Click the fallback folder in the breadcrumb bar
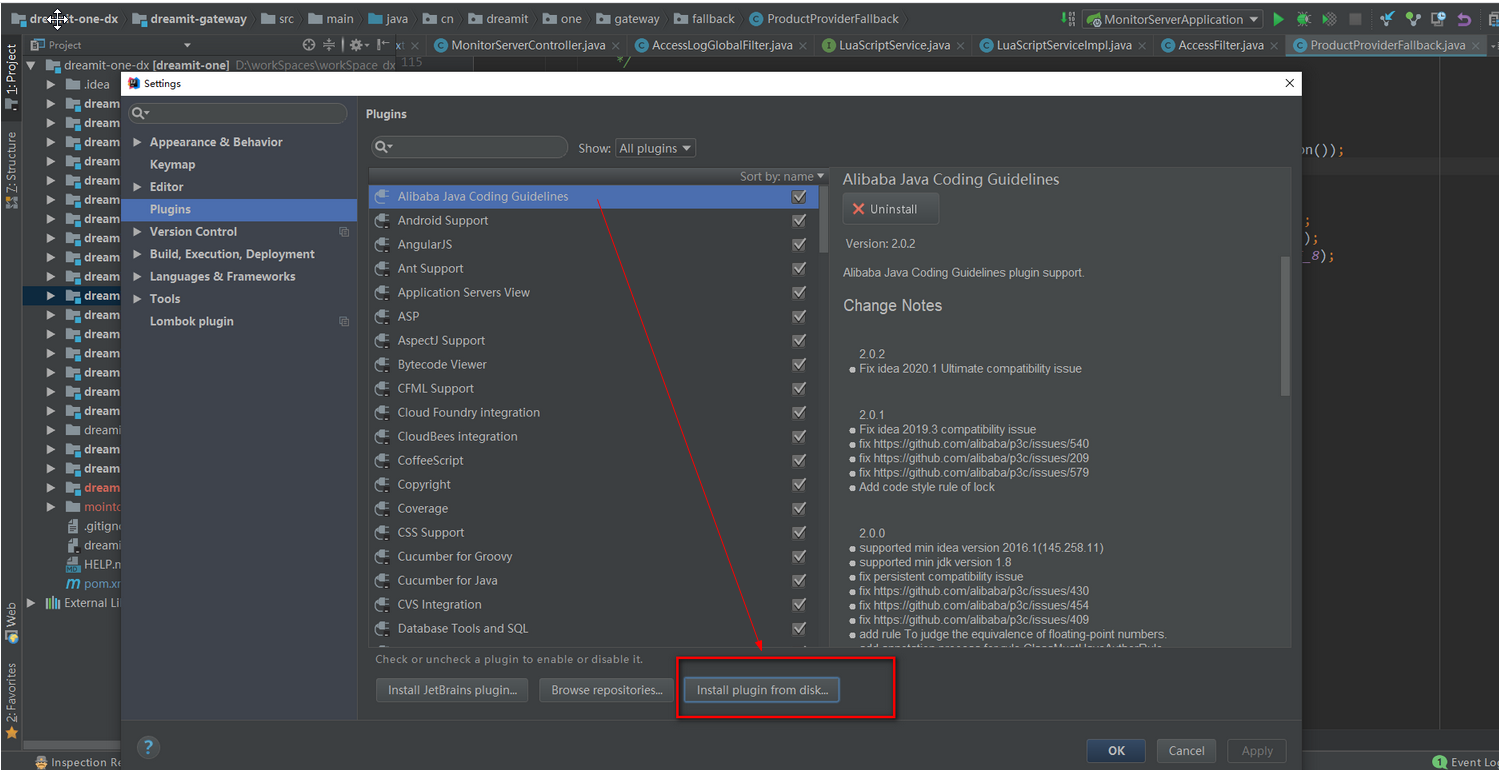Image resolution: width=1499 pixels, height=770 pixels. 705,19
